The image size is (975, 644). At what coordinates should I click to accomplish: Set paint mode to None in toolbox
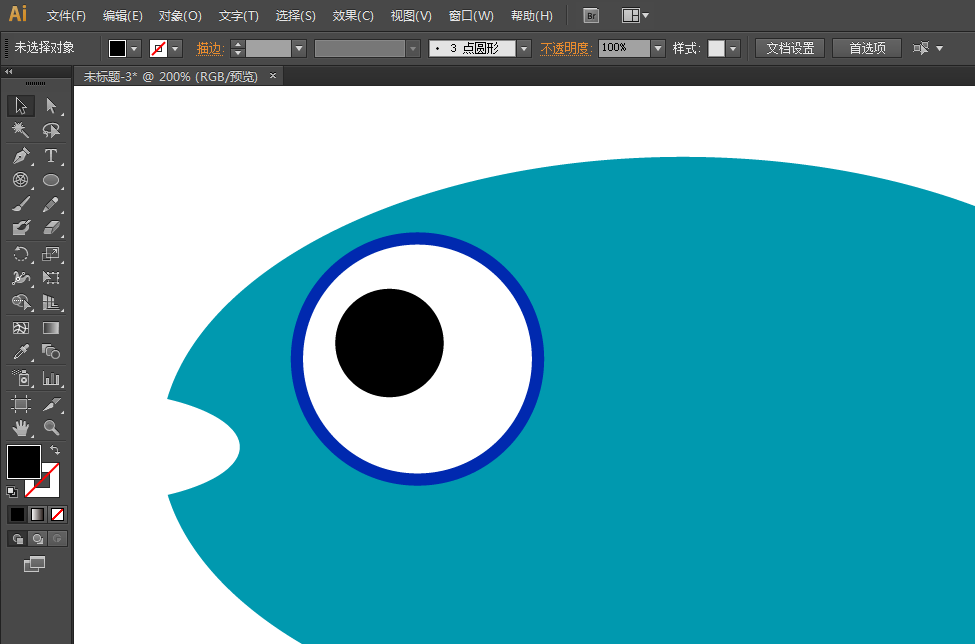point(57,514)
